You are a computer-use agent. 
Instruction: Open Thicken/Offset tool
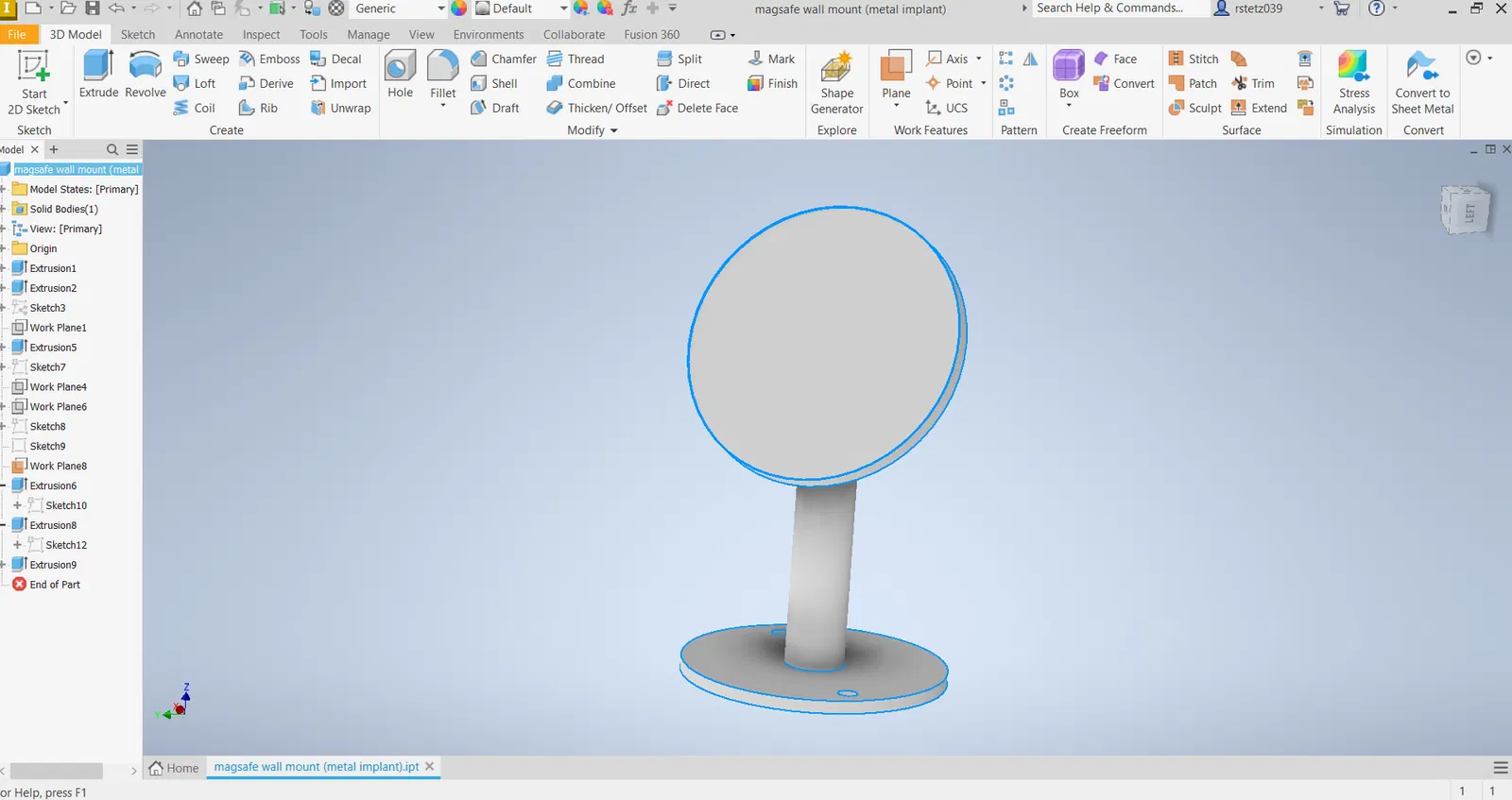click(597, 108)
